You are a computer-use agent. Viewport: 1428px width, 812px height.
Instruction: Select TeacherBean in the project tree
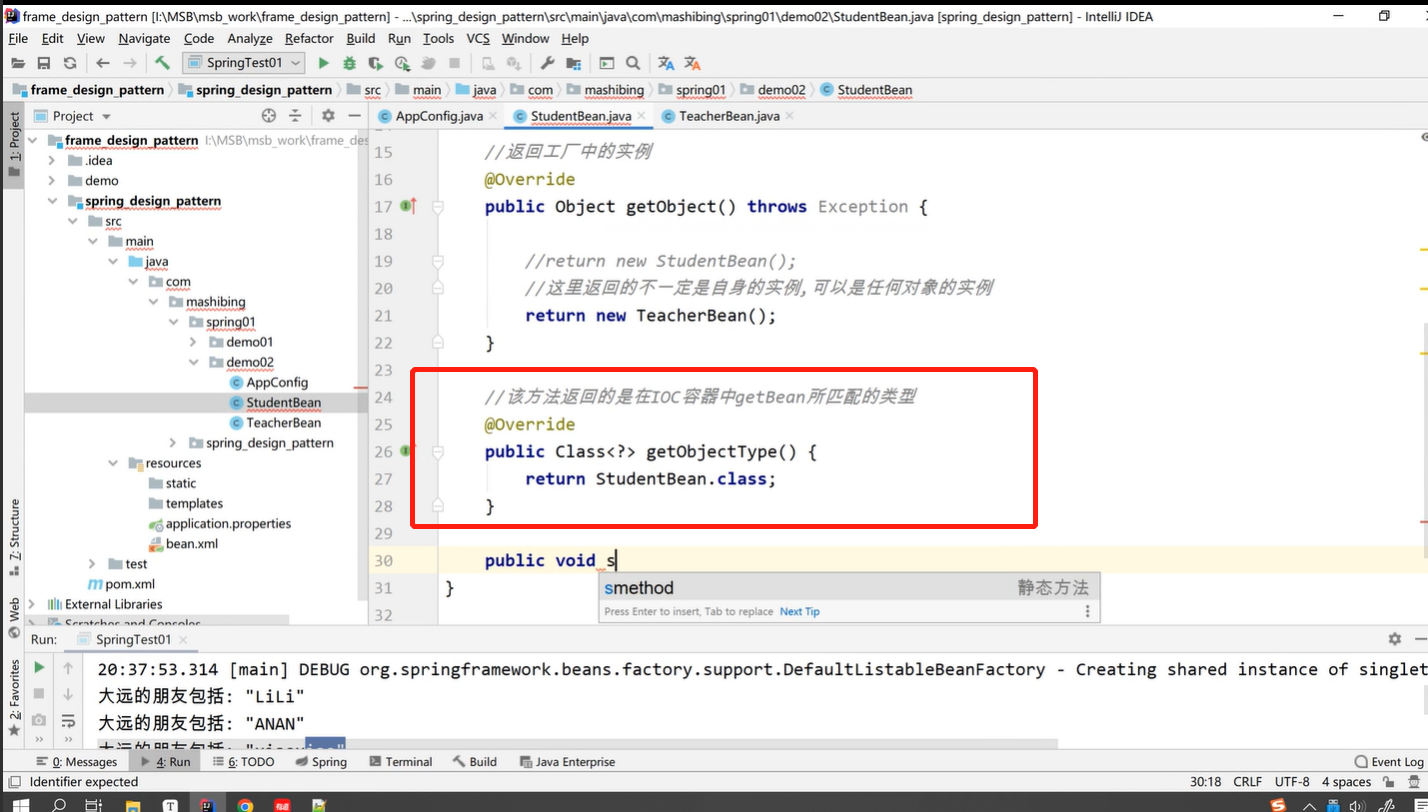[283, 423]
